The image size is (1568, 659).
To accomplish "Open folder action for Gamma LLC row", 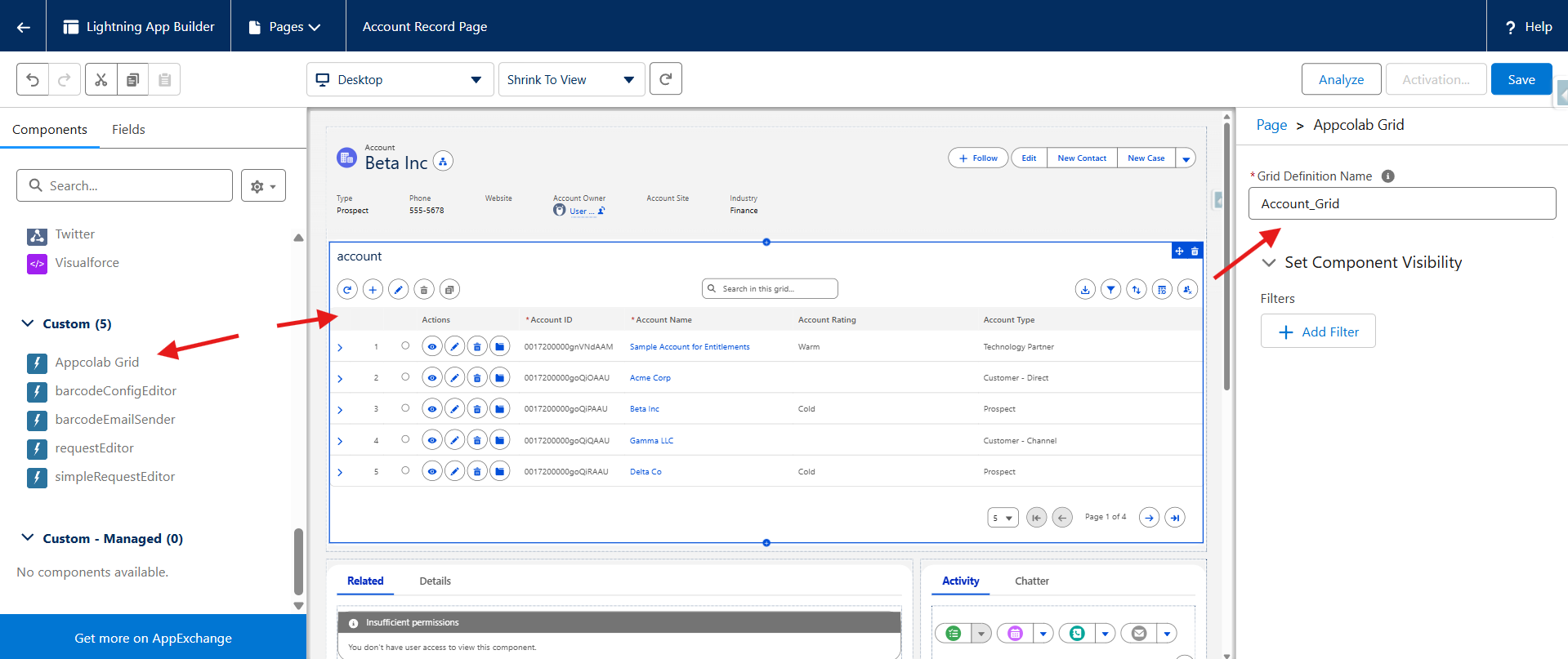I will [500, 440].
